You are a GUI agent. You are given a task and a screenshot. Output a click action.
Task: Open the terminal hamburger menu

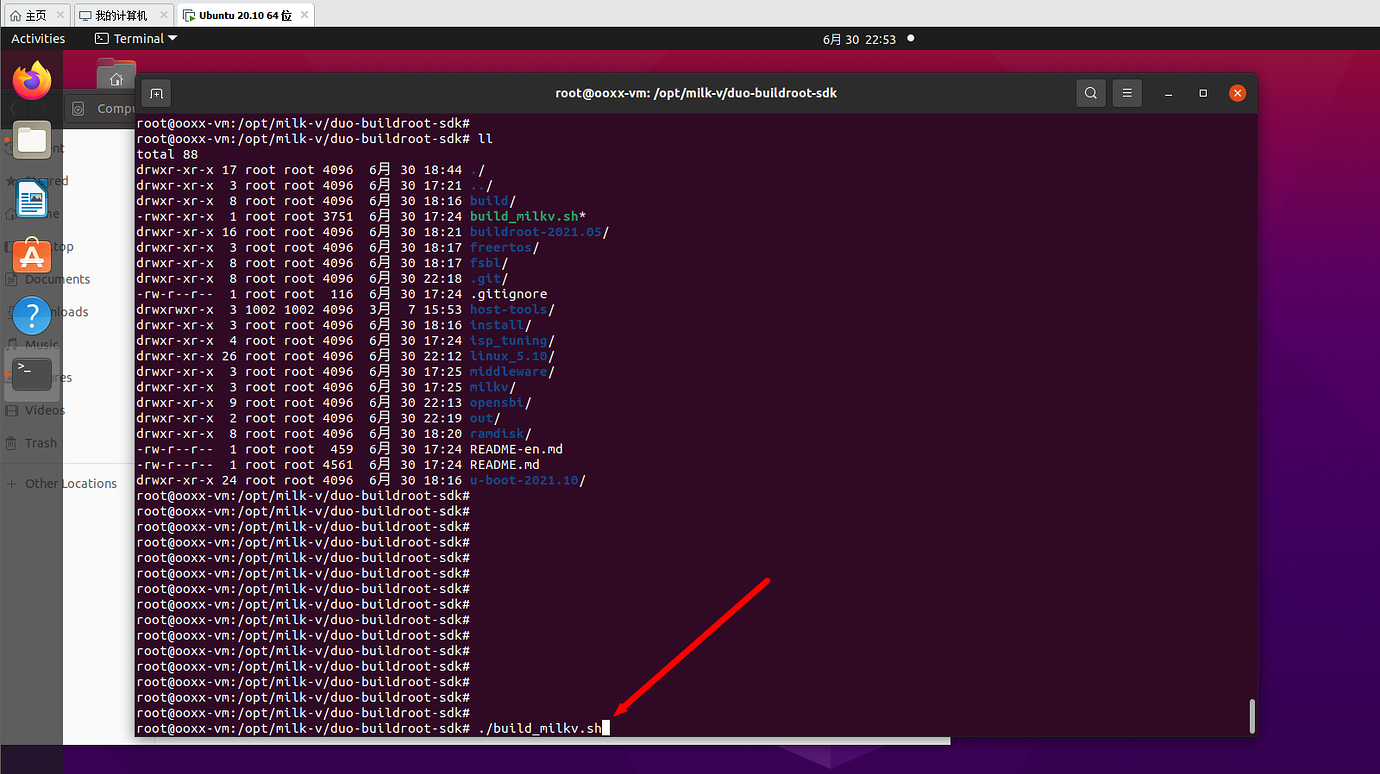(1127, 92)
